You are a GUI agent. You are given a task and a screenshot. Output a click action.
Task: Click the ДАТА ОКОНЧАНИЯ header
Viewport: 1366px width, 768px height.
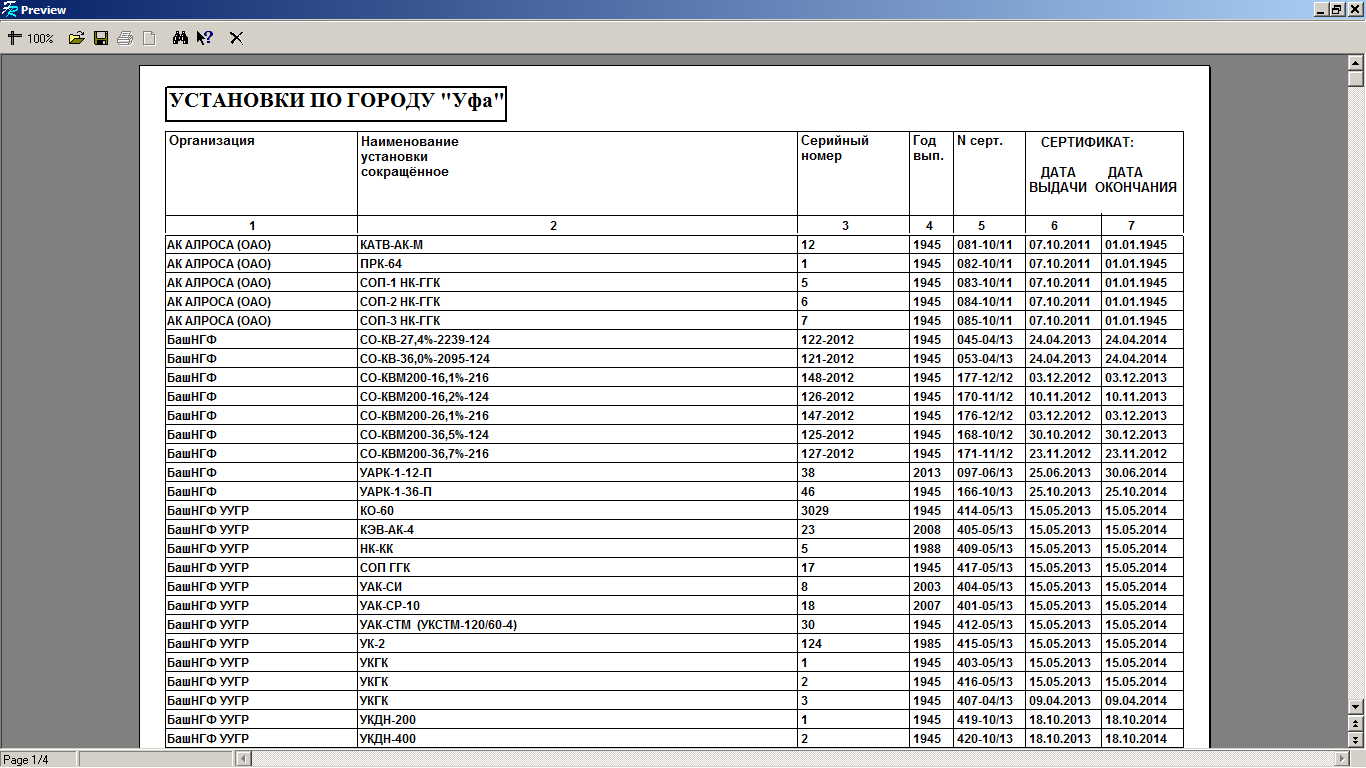(x=1136, y=180)
